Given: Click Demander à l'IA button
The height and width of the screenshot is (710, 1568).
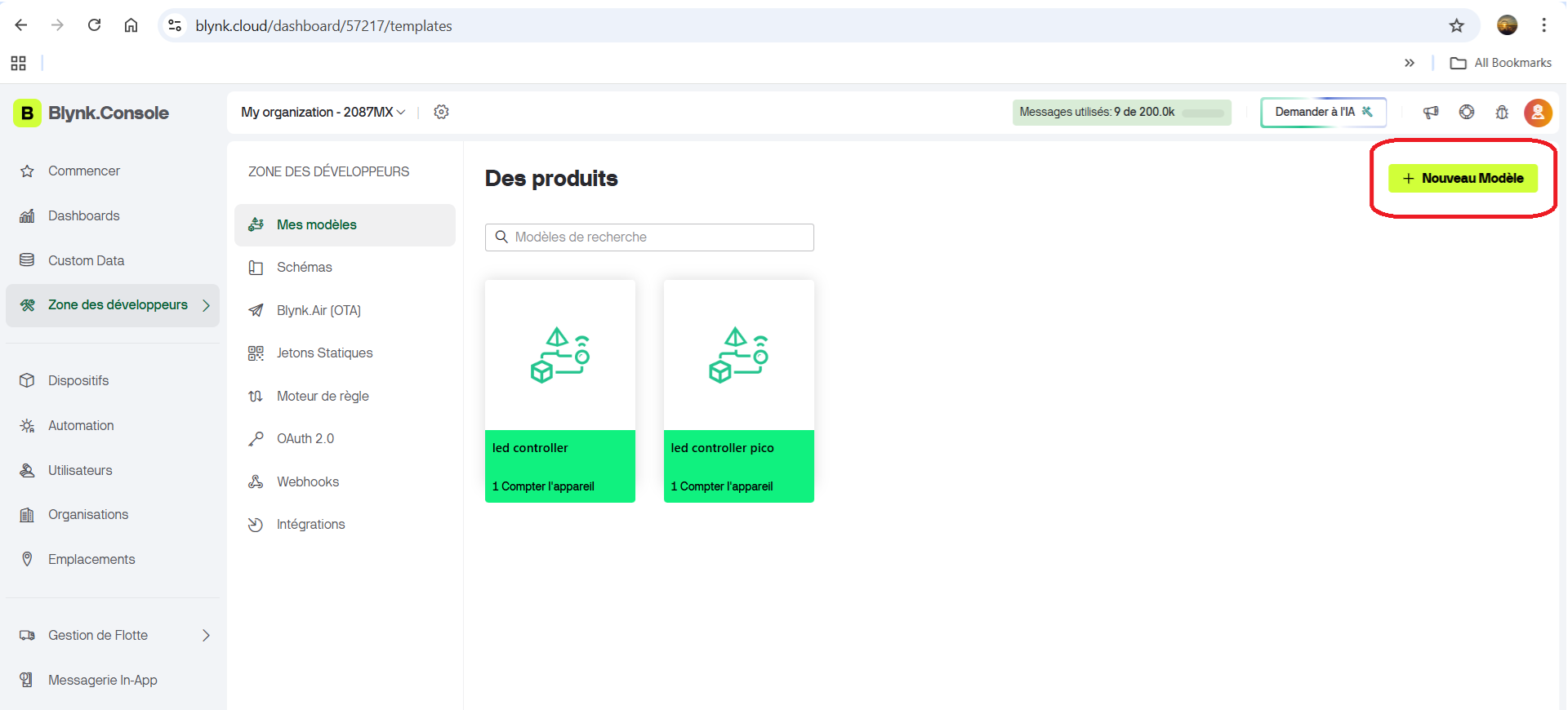Looking at the screenshot, I should (1323, 112).
